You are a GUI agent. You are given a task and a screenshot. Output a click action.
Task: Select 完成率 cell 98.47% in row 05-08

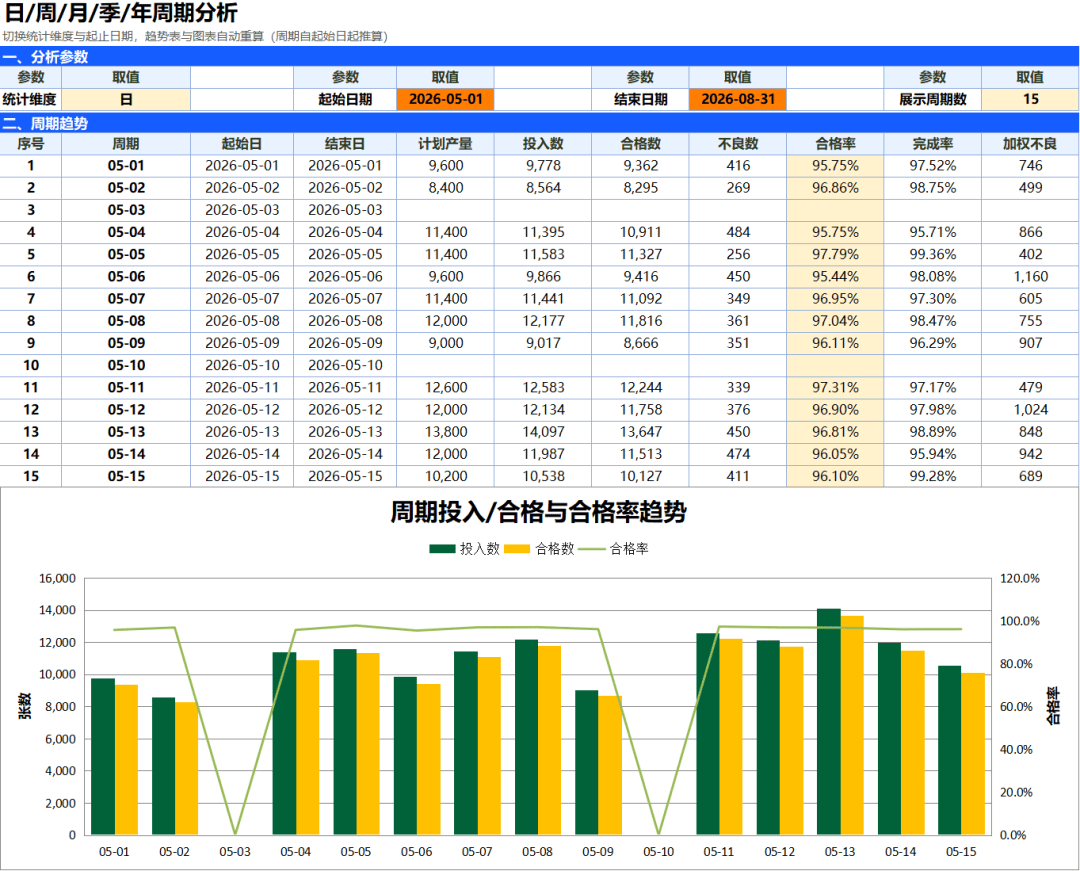(x=933, y=321)
